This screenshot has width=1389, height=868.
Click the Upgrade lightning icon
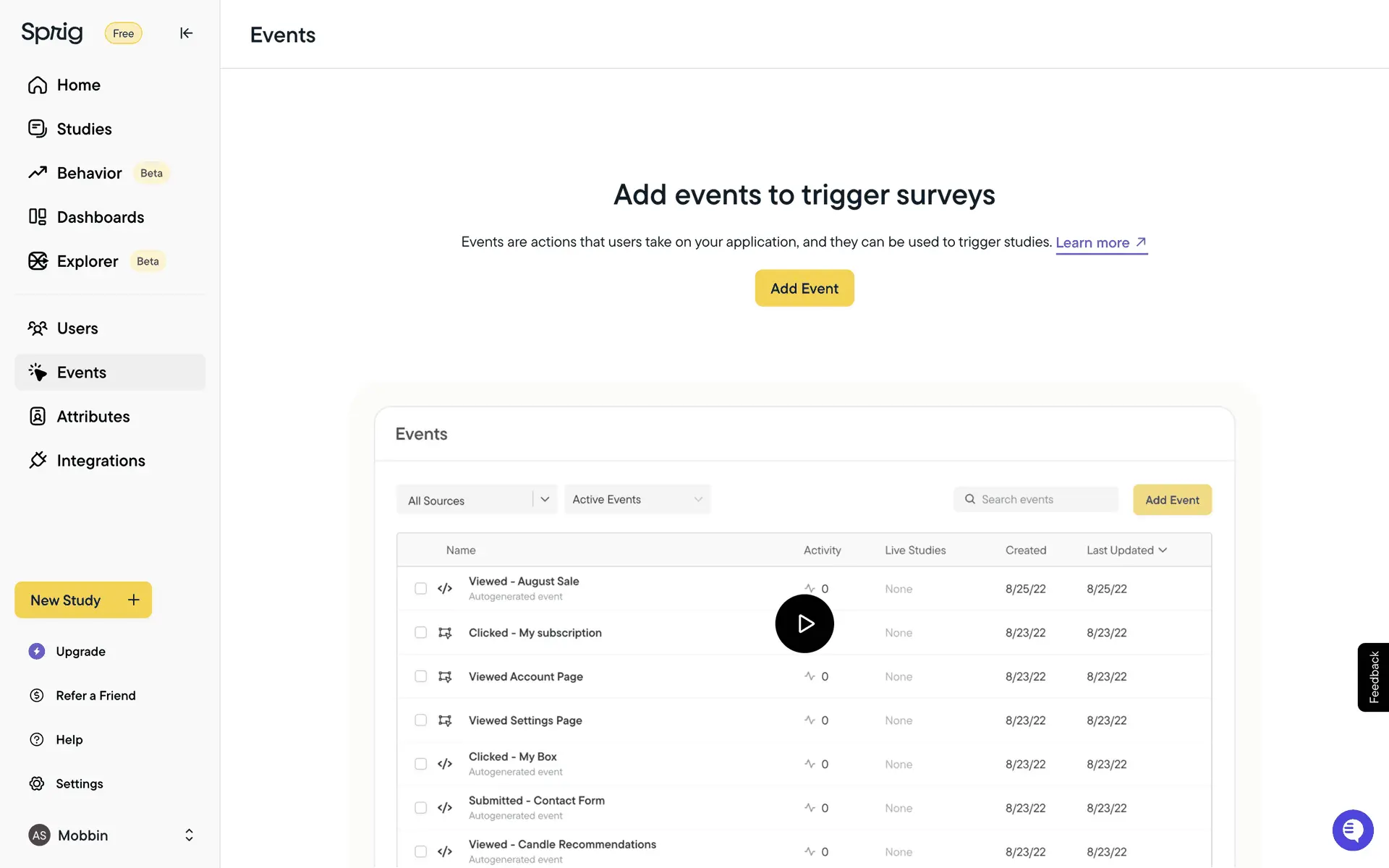pyautogui.click(x=37, y=651)
